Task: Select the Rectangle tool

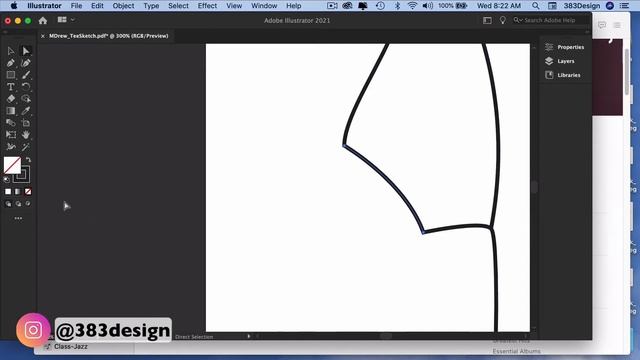Action: [x=11, y=75]
